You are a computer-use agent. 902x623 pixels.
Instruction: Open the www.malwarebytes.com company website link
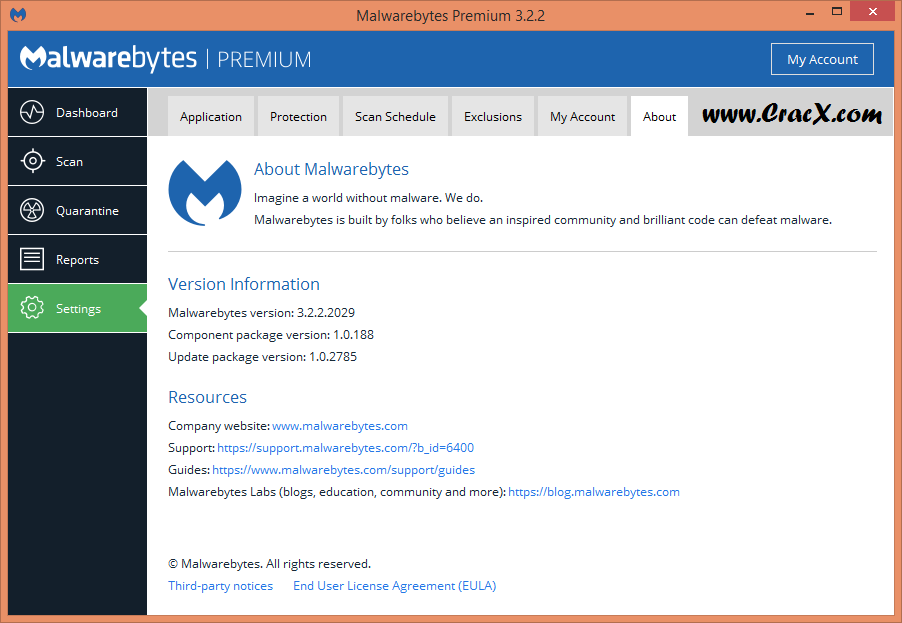point(339,426)
